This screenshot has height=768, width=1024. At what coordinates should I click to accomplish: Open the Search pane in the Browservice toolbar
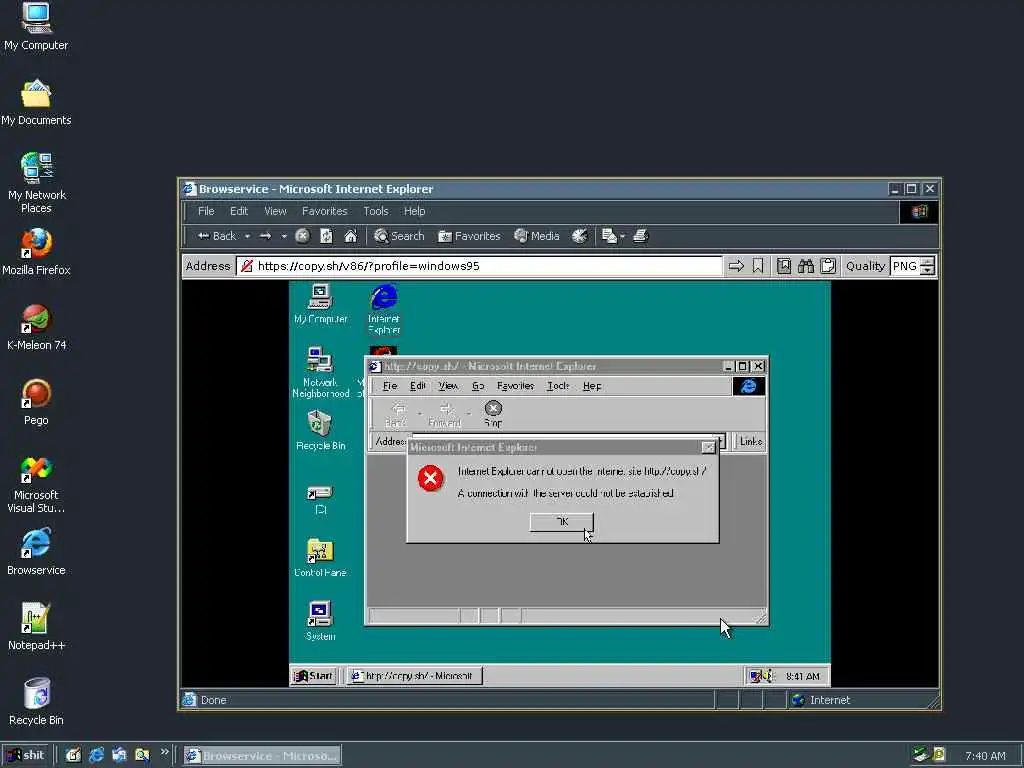coord(399,236)
